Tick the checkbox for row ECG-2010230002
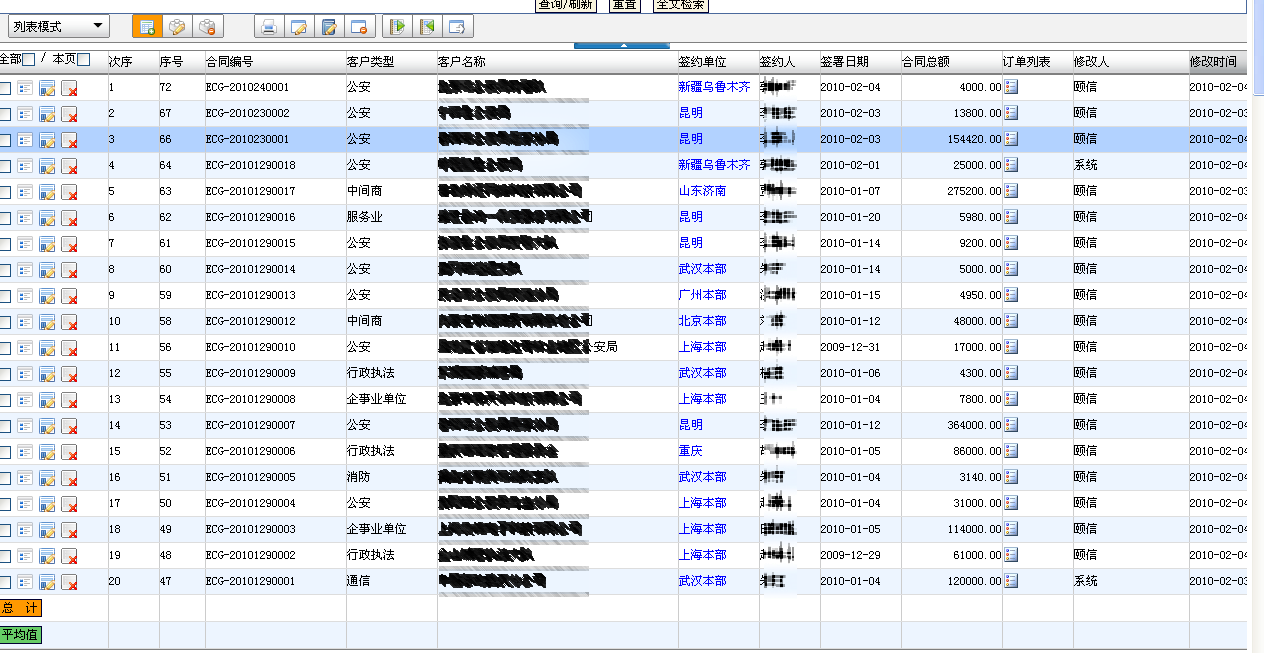 (5, 114)
